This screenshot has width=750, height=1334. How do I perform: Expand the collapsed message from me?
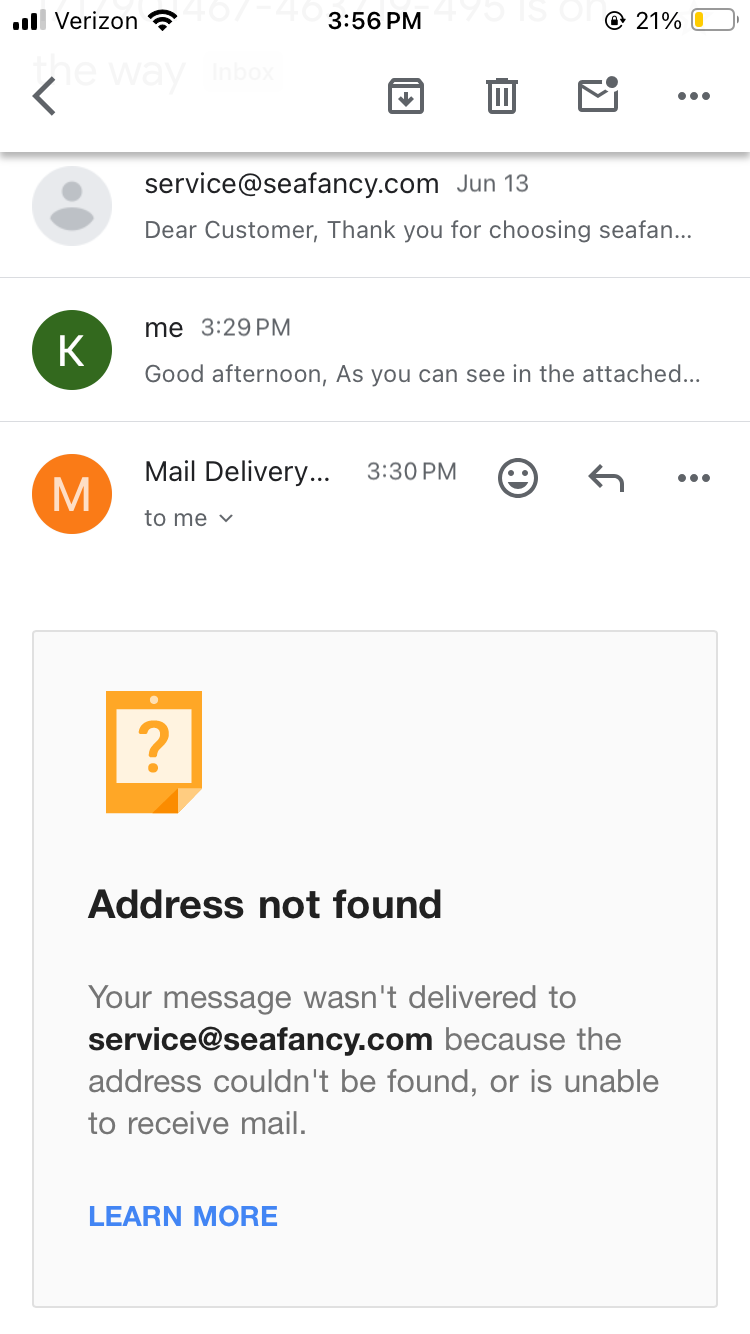(x=375, y=350)
